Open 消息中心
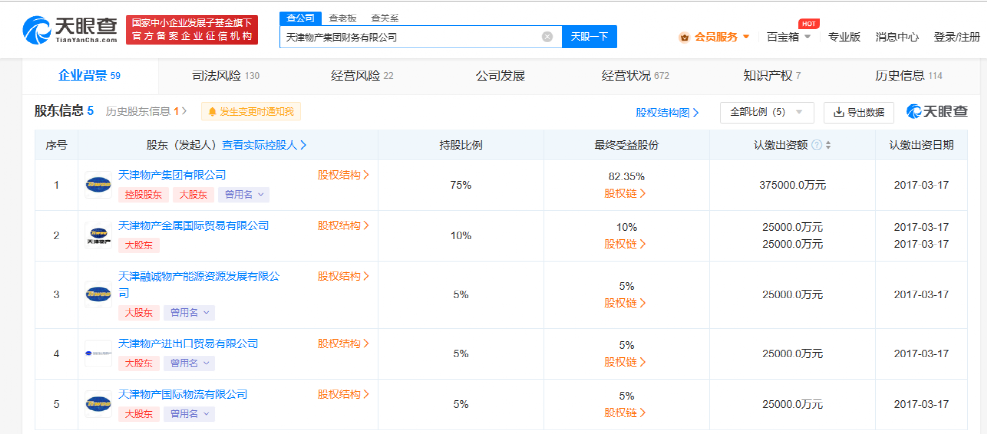 (896, 37)
